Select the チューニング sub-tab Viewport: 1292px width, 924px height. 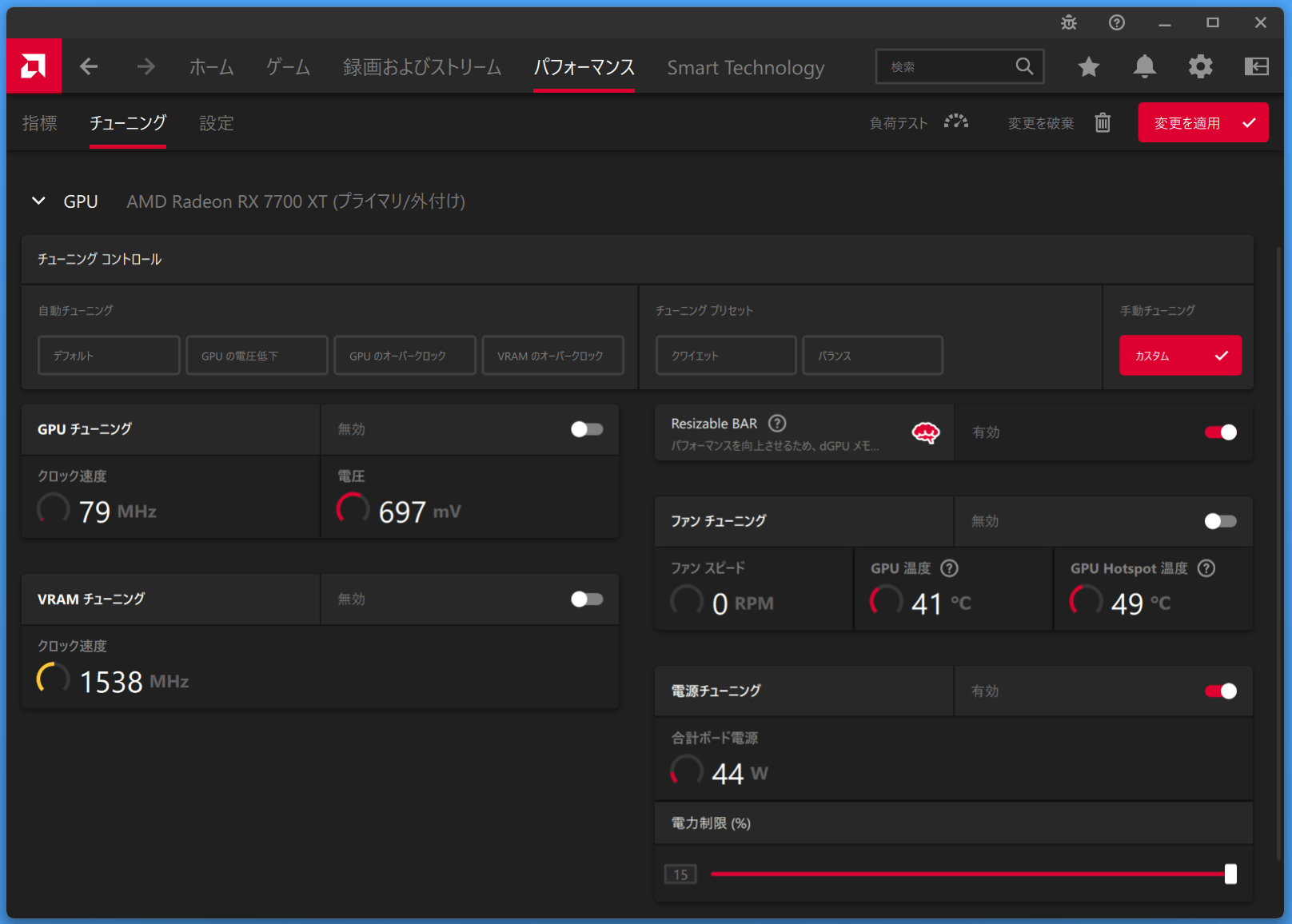coord(128,123)
